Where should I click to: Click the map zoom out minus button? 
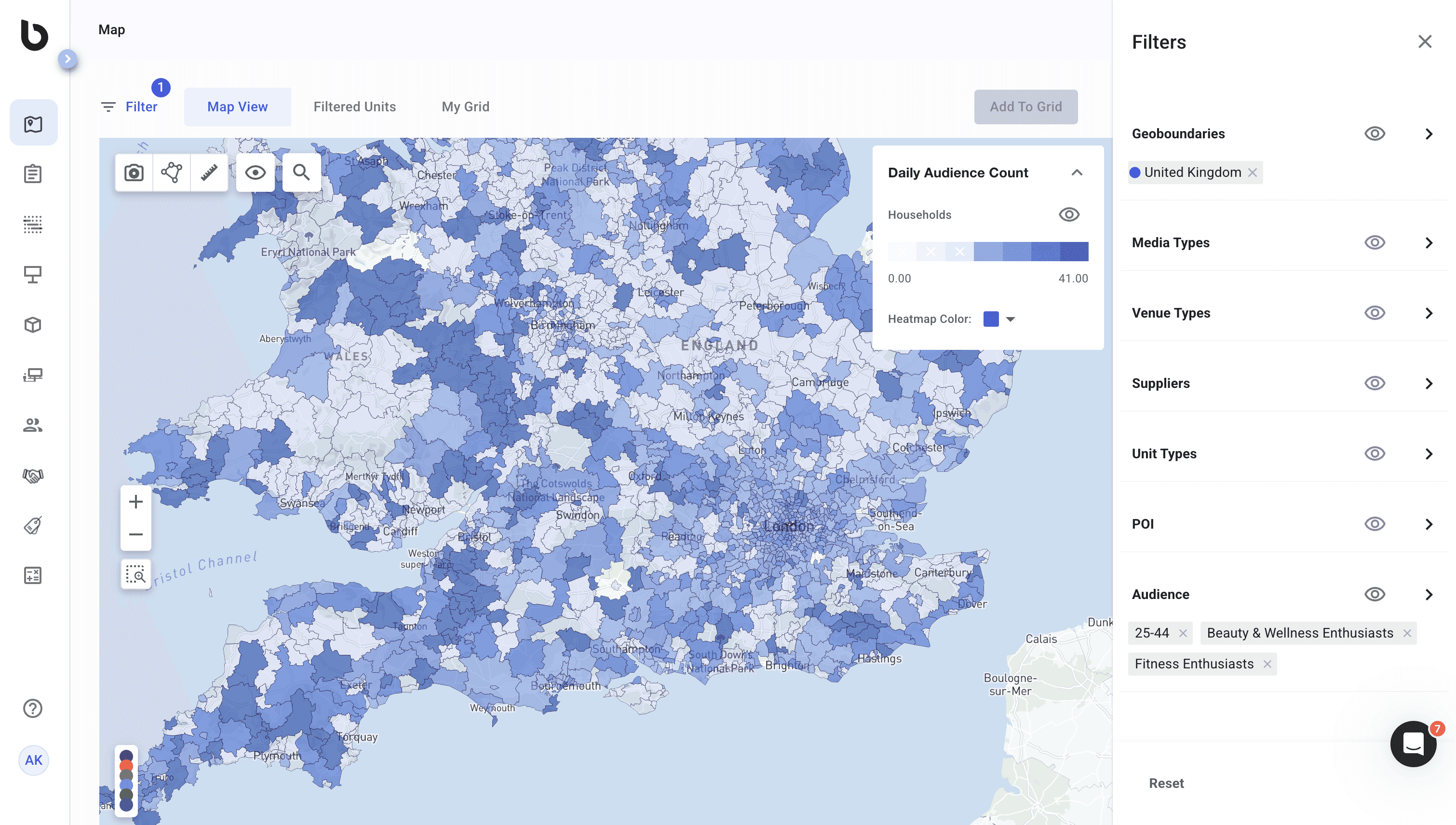pyautogui.click(x=135, y=534)
